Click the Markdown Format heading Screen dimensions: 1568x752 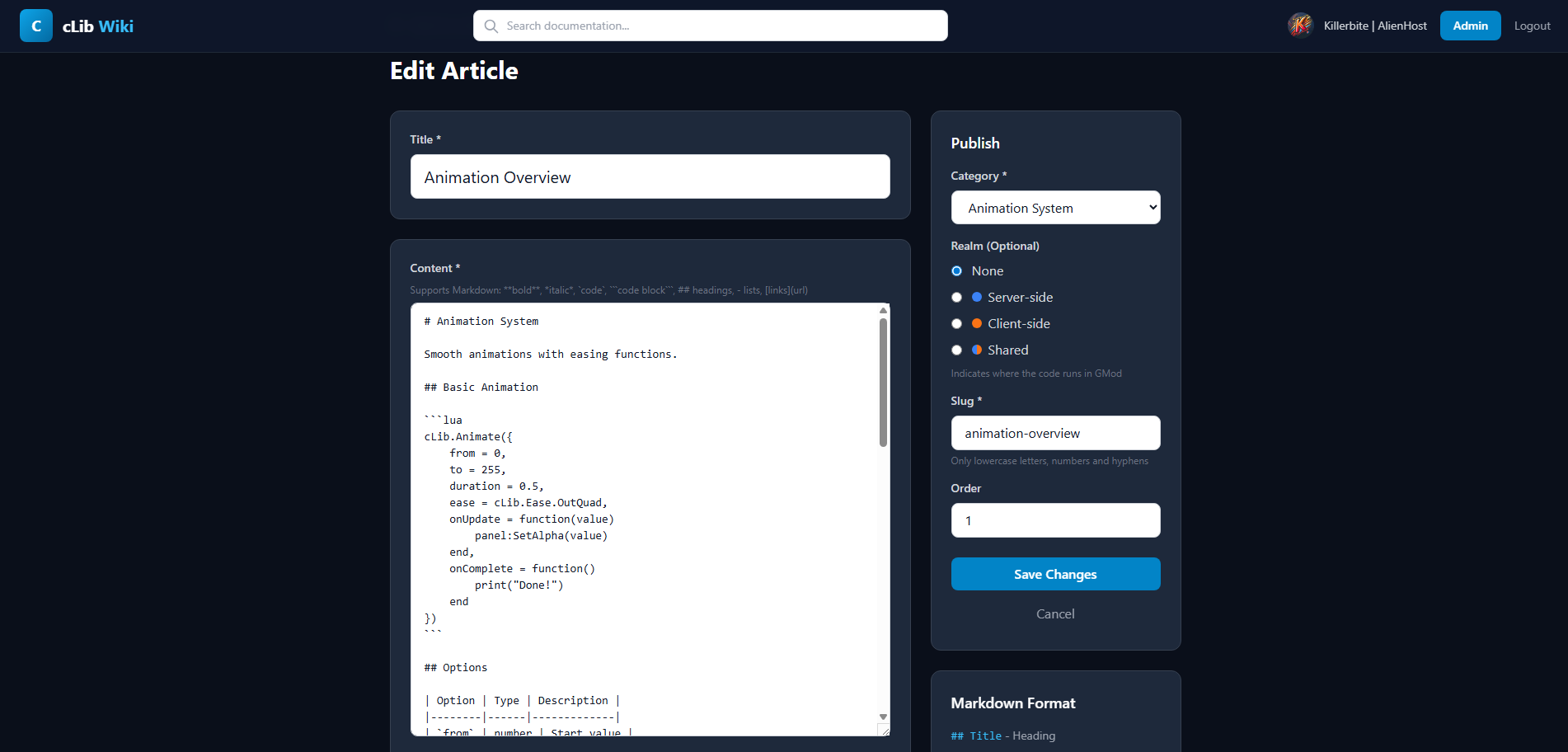coord(1013,703)
